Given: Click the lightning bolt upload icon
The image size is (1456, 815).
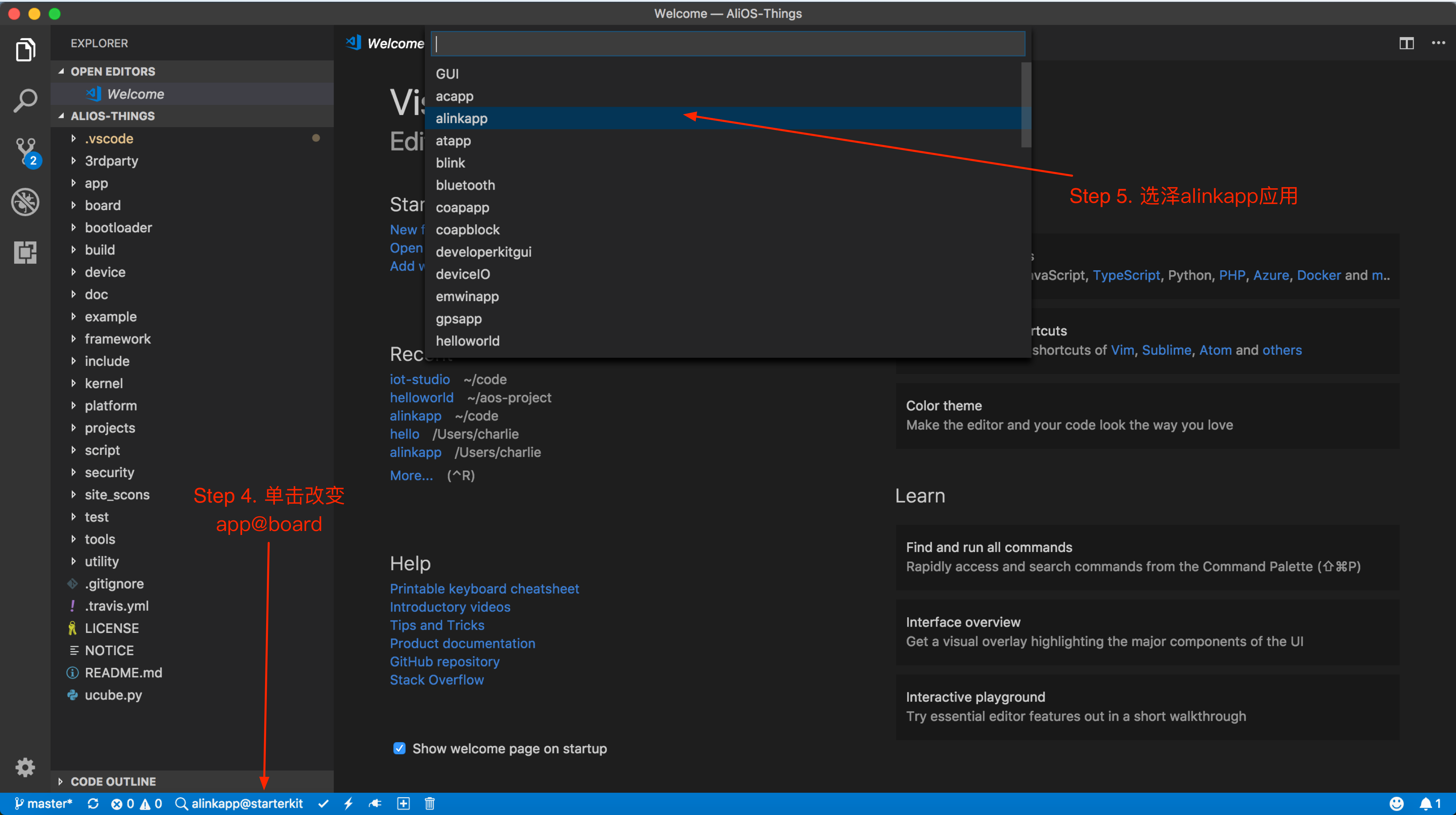Looking at the screenshot, I should pos(349,803).
